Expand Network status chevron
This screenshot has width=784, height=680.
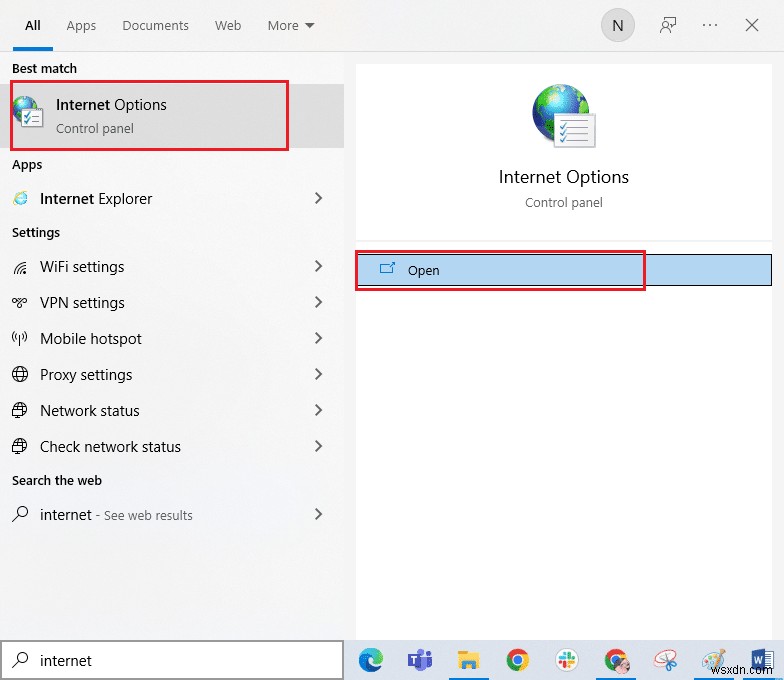318,410
